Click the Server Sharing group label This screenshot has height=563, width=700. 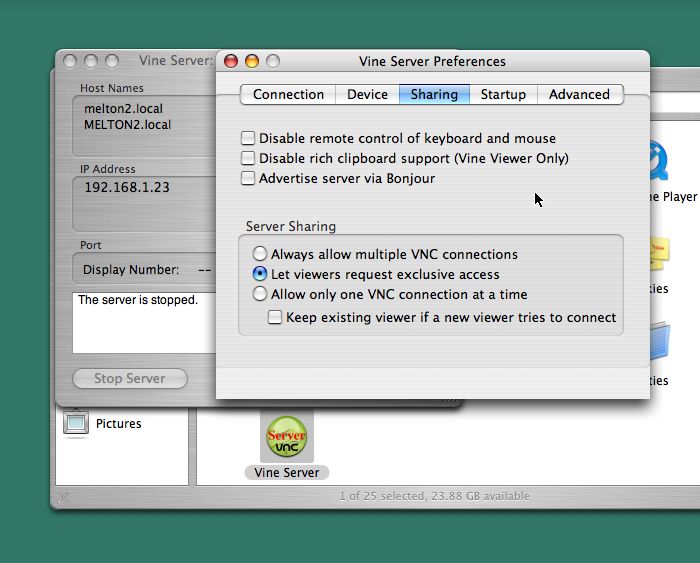[x=291, y=226]
